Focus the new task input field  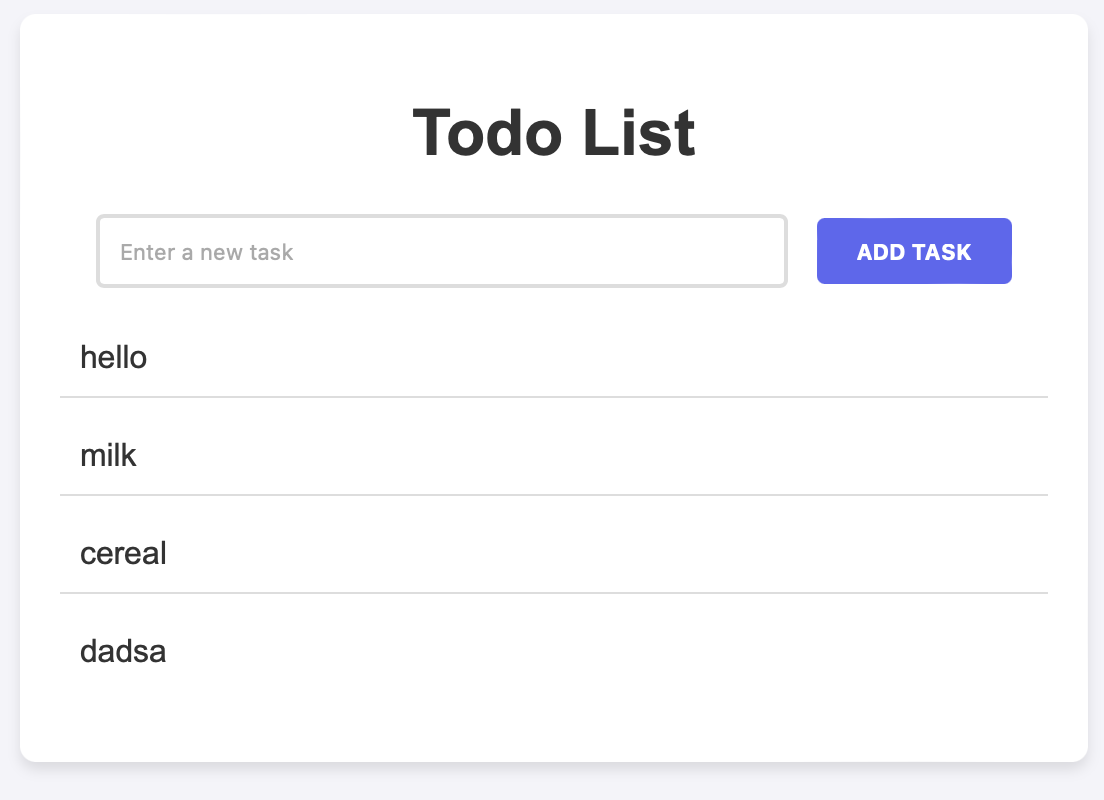[x=441, y=251]
